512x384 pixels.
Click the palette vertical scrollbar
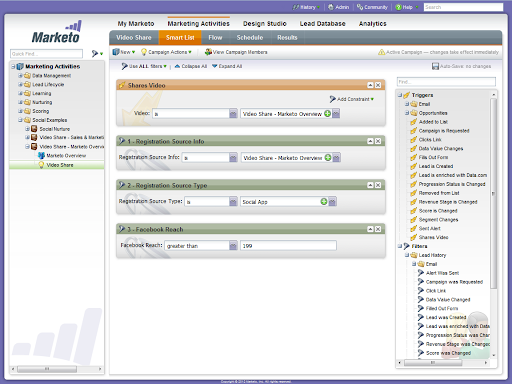494,193
